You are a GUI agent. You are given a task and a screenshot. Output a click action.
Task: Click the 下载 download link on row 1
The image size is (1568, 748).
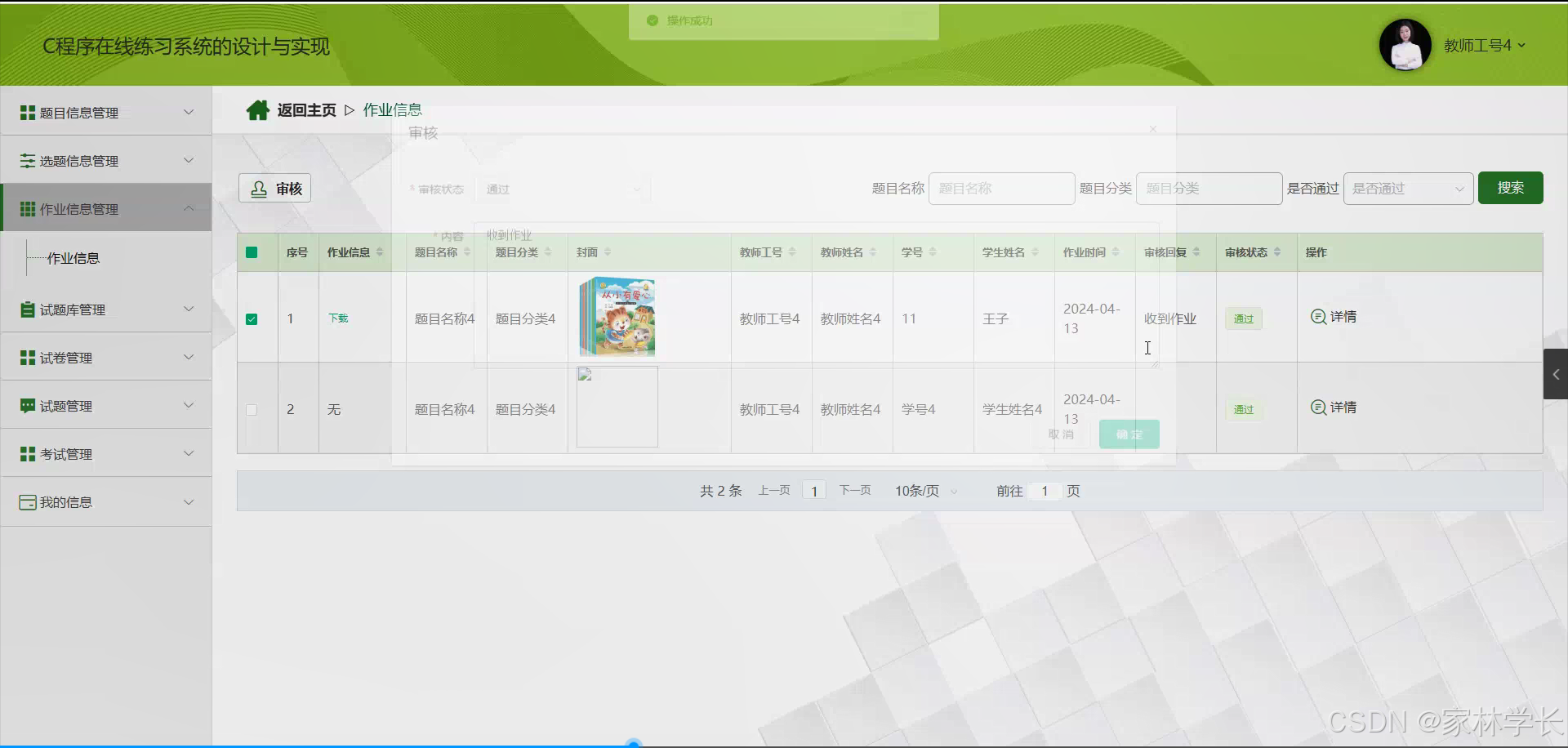point(338,318)
